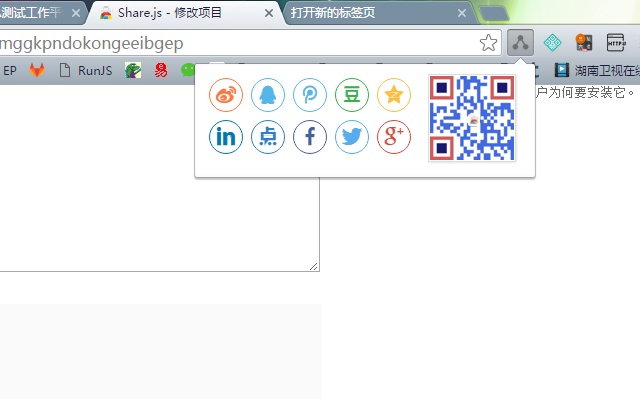This screenshot has height=400, width=640.
Task: Click the QR code image in popup
Action: 472,118
